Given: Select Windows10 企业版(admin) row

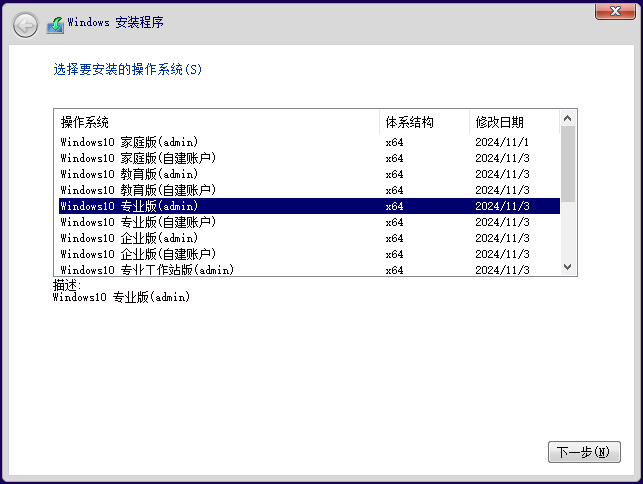Looking at the screenshot, I should pos(309,238).
